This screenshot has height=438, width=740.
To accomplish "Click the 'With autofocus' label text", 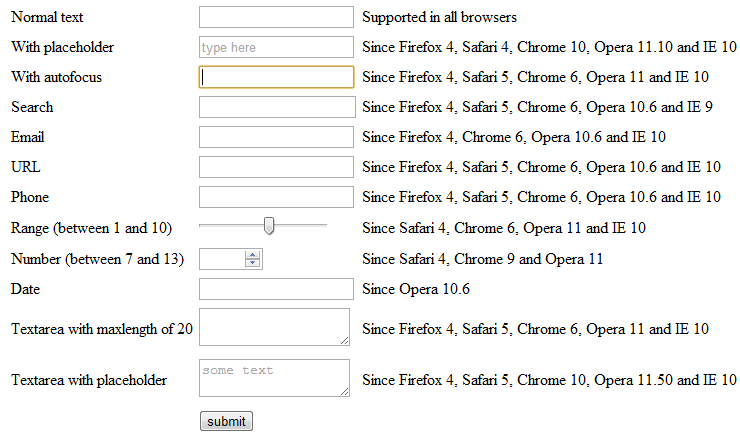I will (56, 77).
